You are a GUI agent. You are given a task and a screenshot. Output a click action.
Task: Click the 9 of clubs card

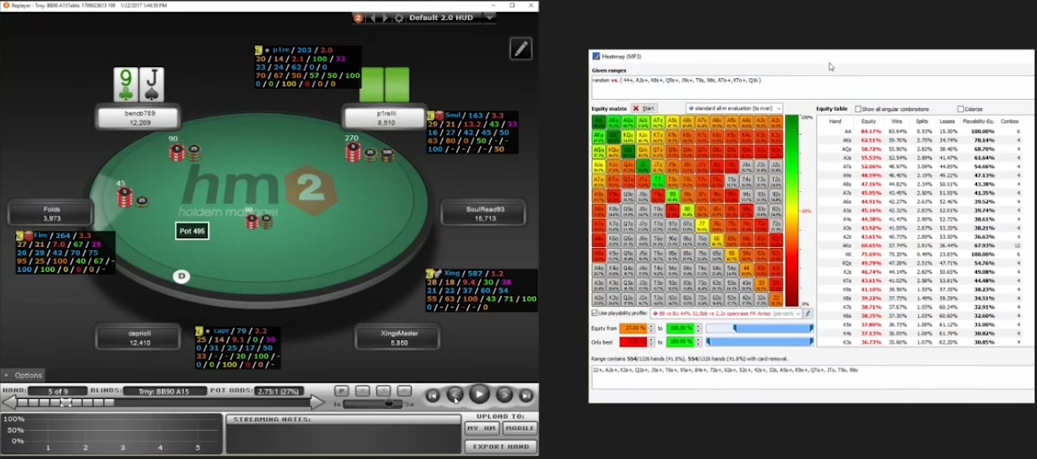tap(126, 85)
